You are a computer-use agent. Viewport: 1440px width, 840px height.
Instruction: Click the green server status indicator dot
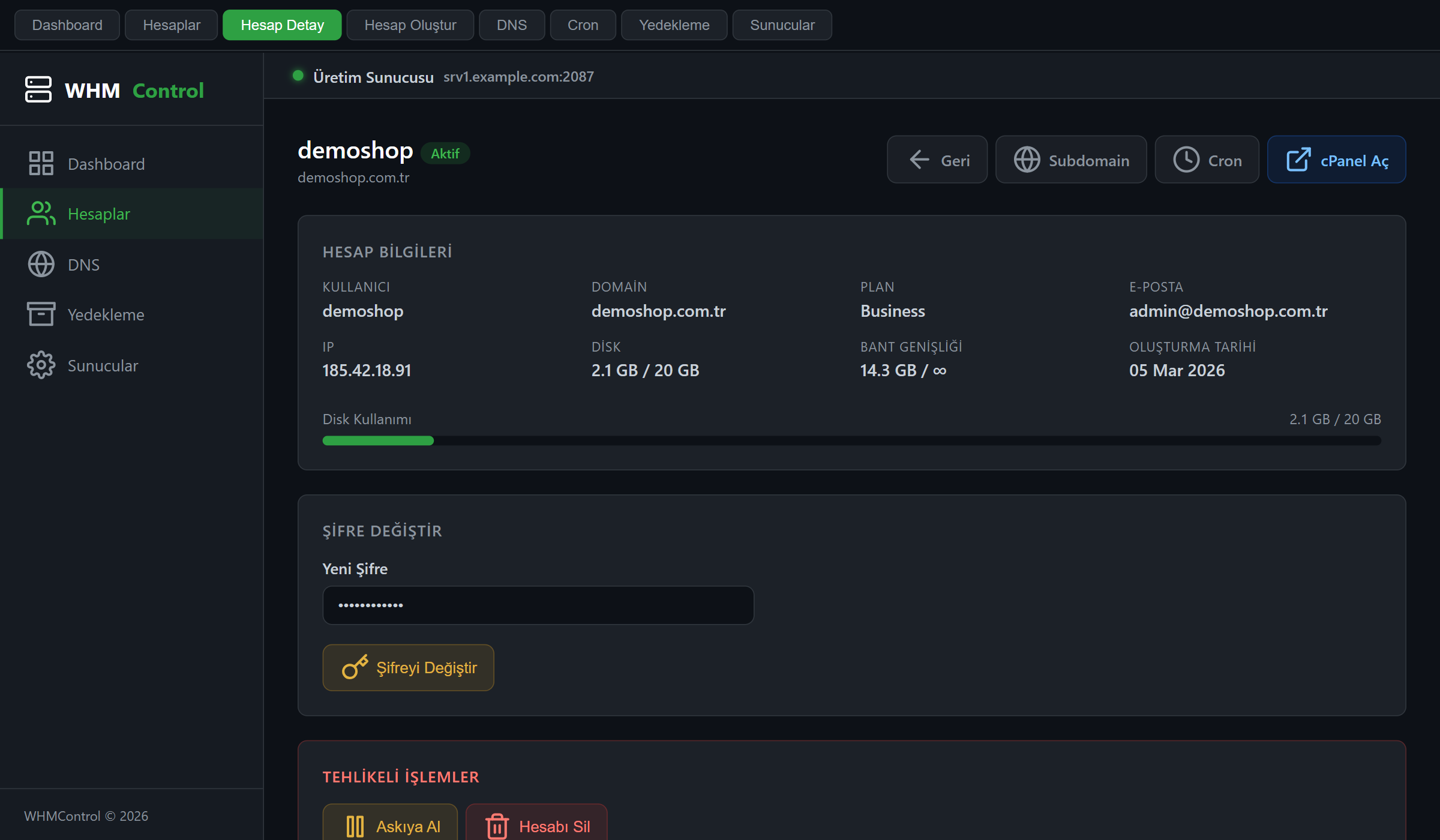[x=298, y=76]
